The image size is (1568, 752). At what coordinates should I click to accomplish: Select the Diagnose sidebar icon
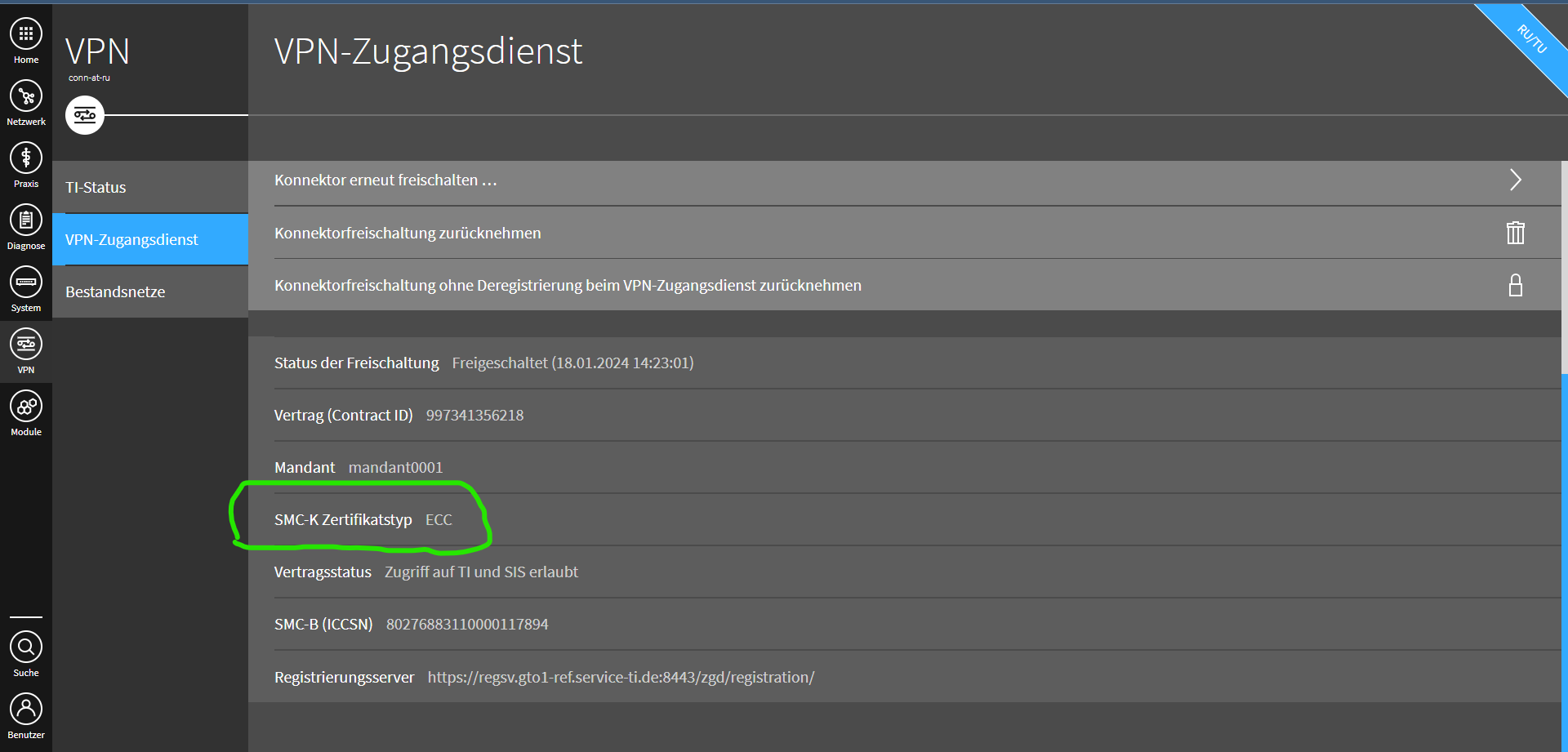pyautogui.click(x=26, y=220)
